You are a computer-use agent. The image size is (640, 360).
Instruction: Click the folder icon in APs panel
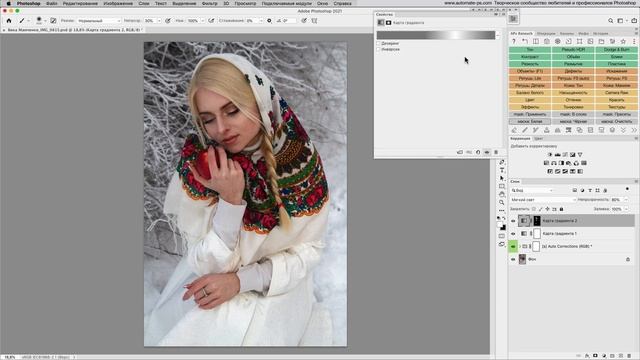coord(601,41)
